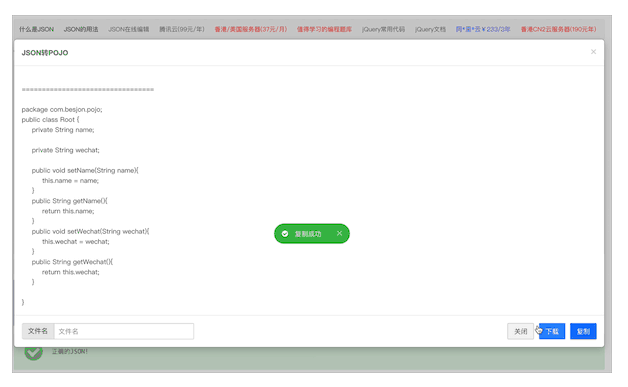Click the 复制成功 toast text
The image size is (628, 387).
point(308,234)
